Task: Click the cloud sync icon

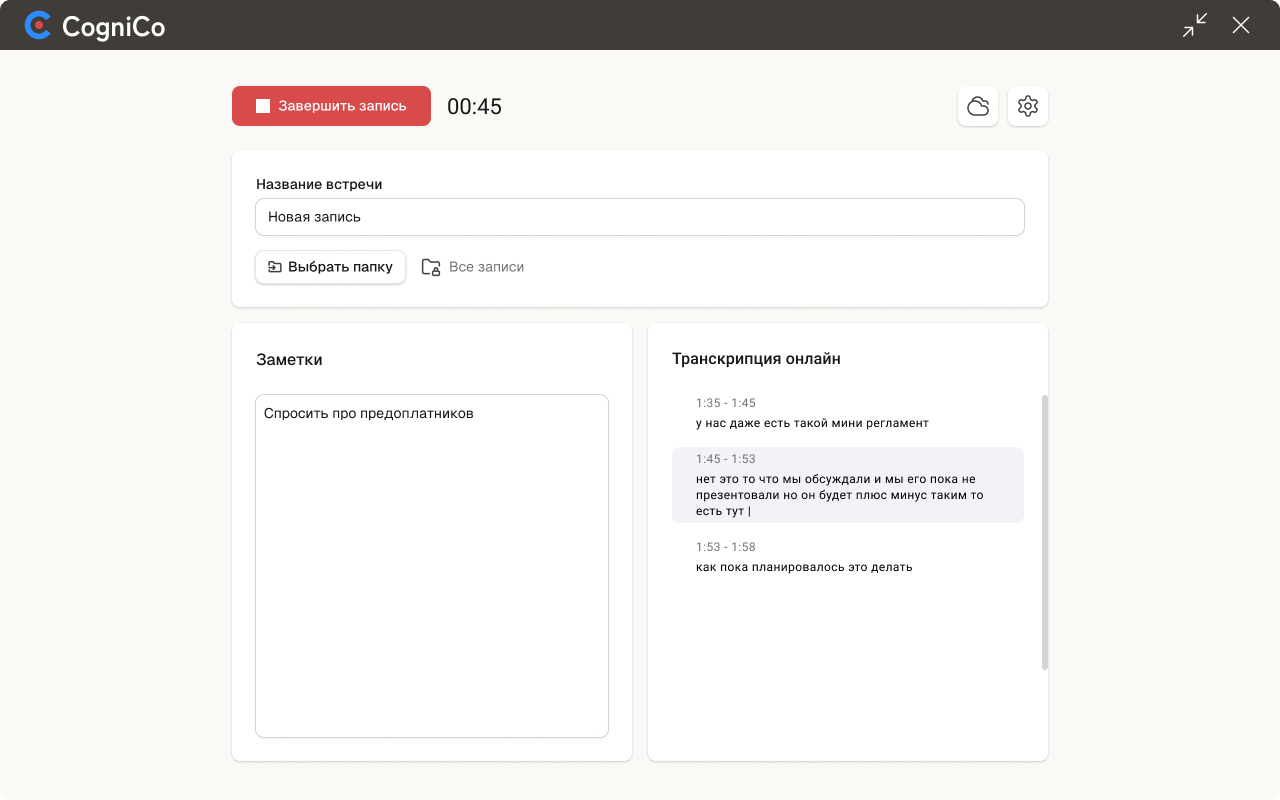Action: tap(978, 106)
